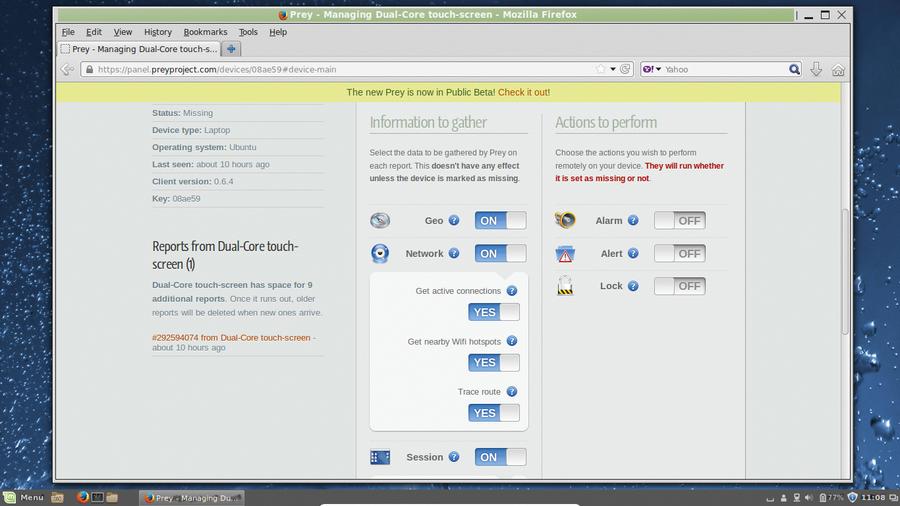Click the battery 77% indicator
The height and width of the screenshot is (506, 900).
tap(831, 497)
